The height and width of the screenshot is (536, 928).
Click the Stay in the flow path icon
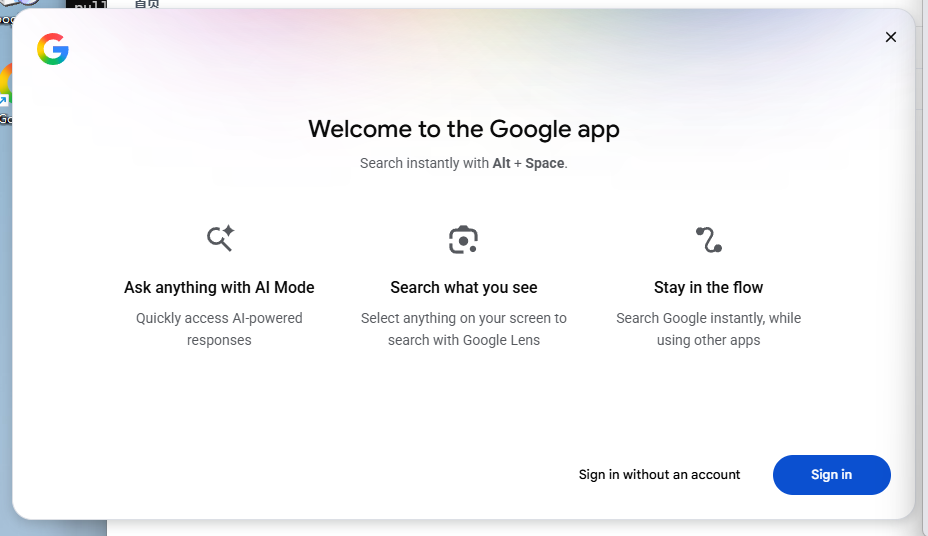point(708,240)
